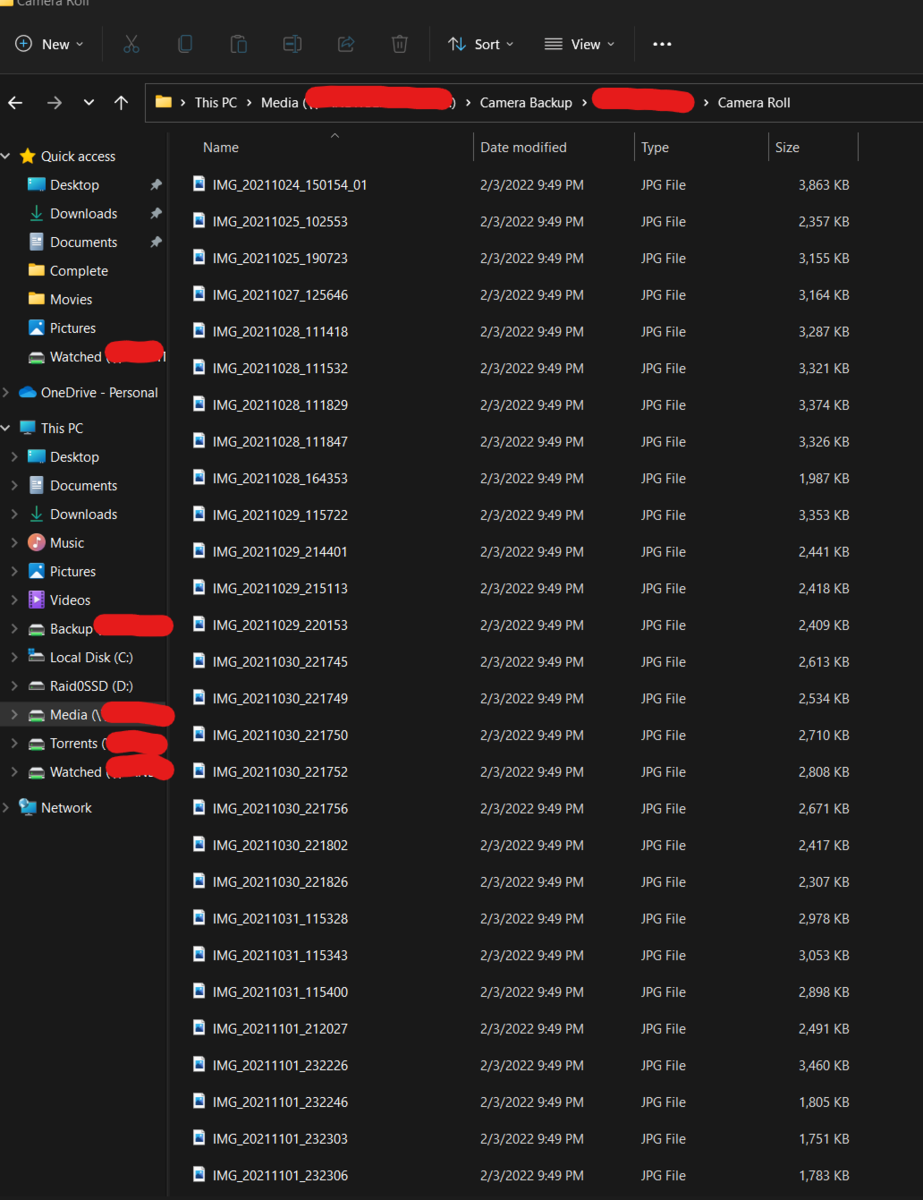This screenshot has width=923, height=1200.
Task: Go back to the previous folder
Action: [x=17, y=100]
